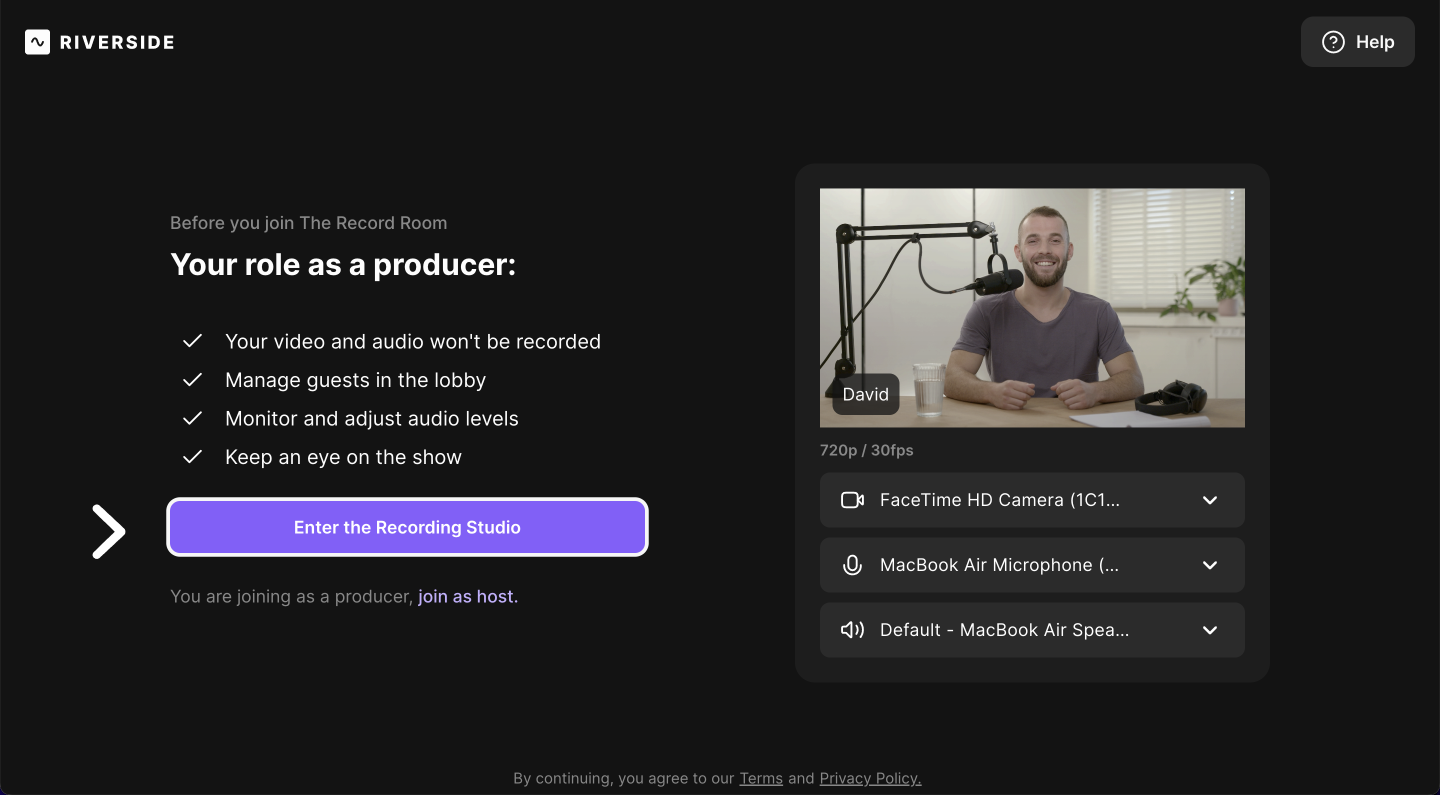
Task: Open the Terms link in footer
Action: pyautogui.click(x=760, y=778)
